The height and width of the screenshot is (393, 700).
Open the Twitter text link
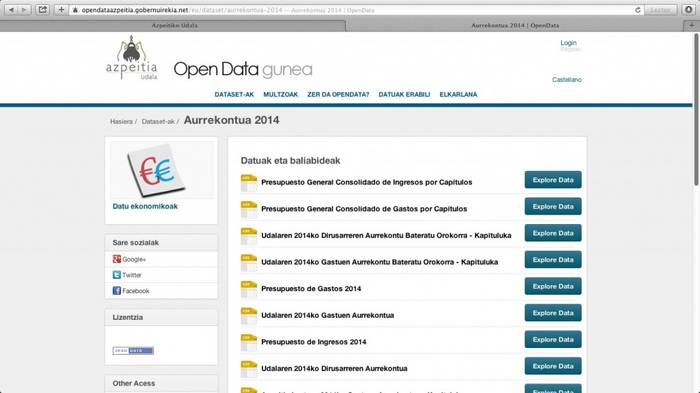click(132, 275)
